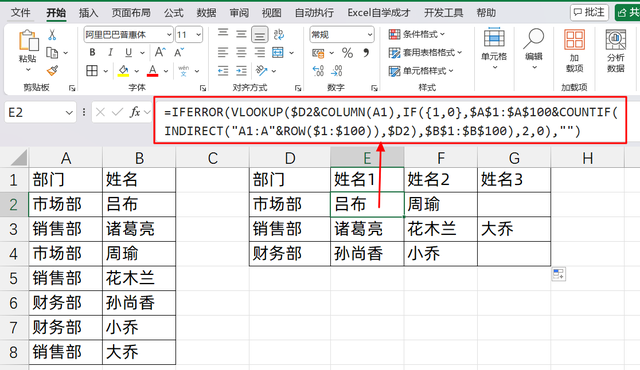Viewport: 640px width, 370px height.
Task: Open alignment settings dialog launcher
Action: 298,88
